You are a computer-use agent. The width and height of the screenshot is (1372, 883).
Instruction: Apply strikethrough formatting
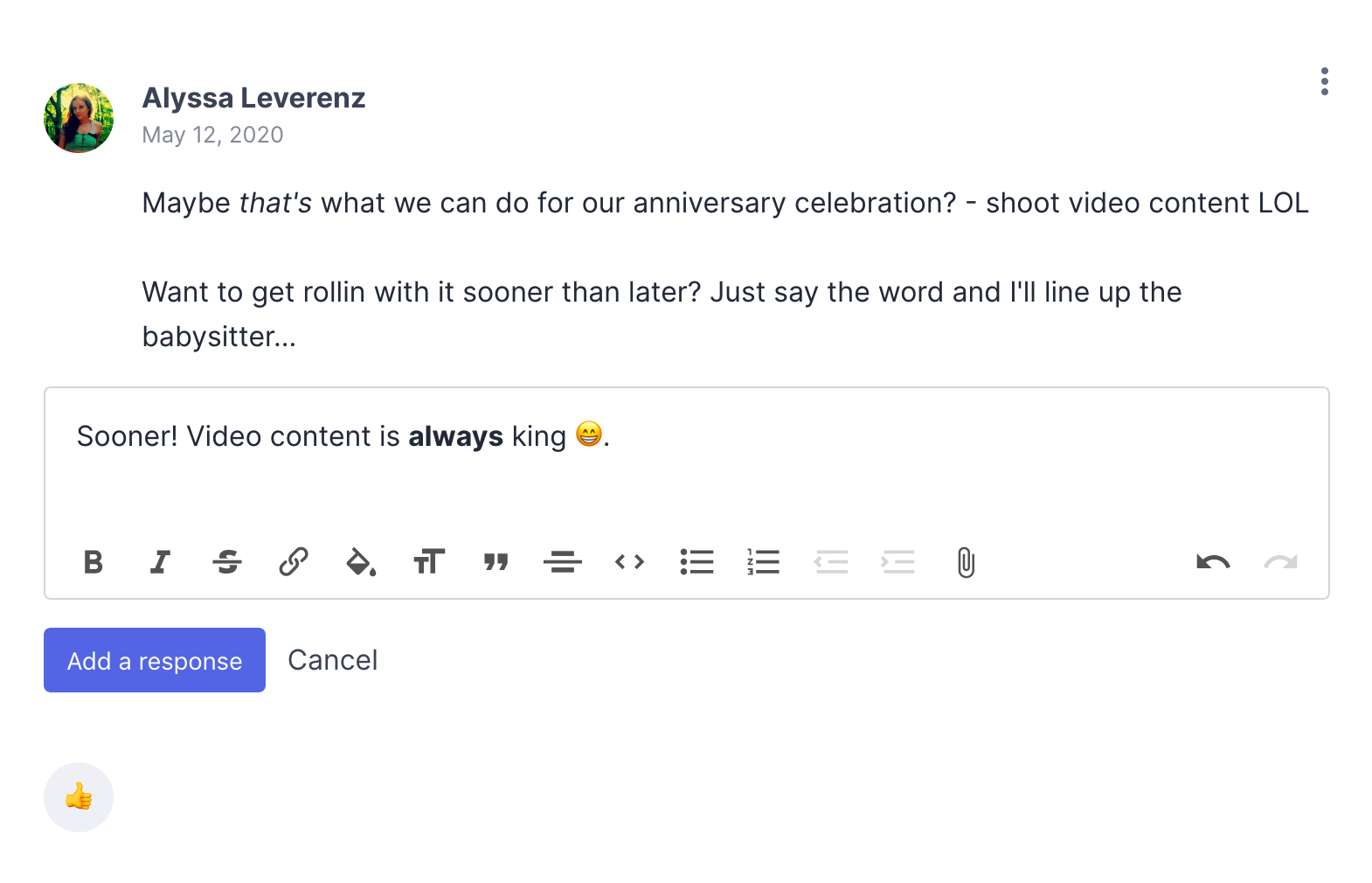click(227, 561)
